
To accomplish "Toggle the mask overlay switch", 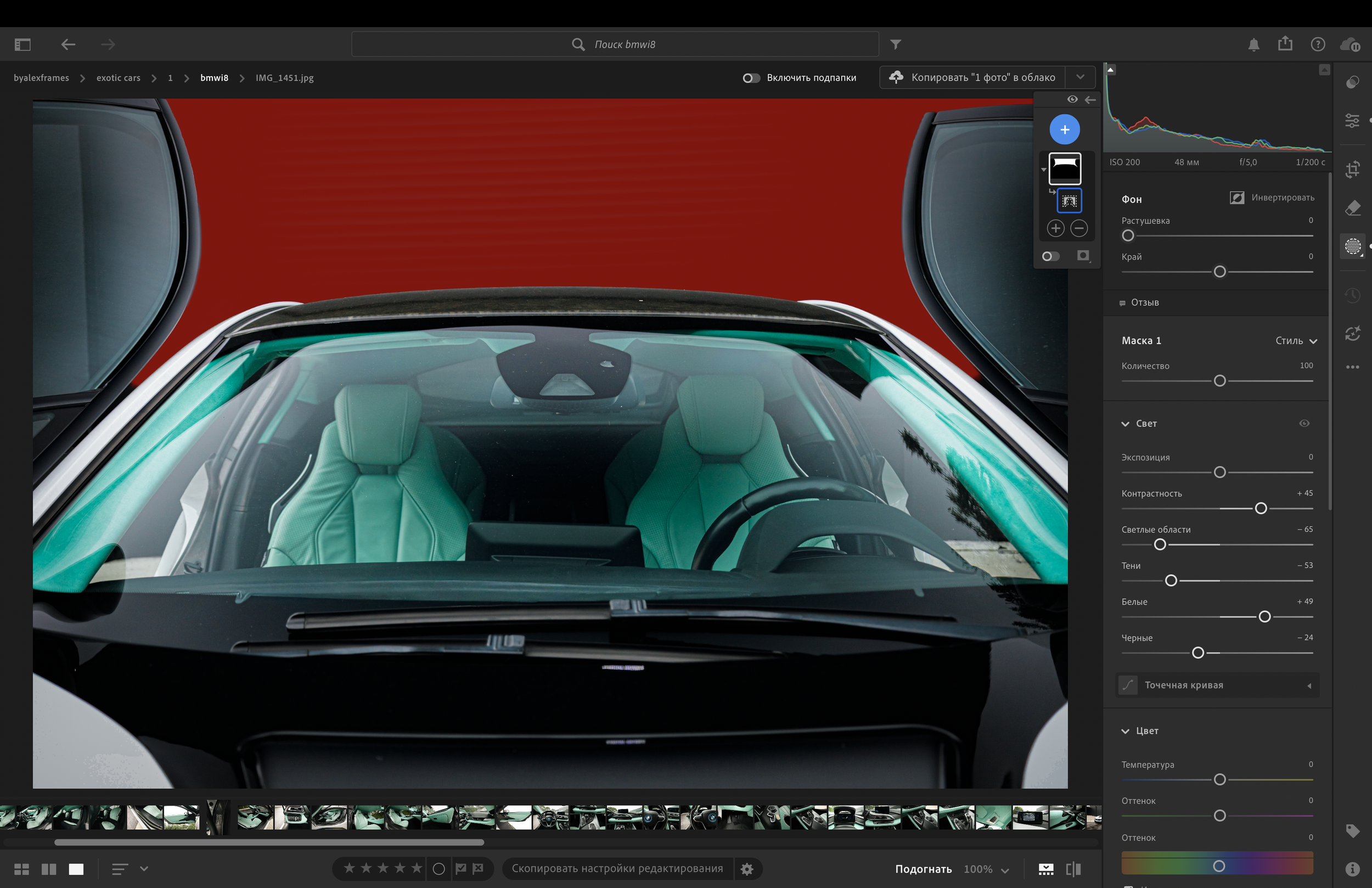I will (x=1050, y=256).
